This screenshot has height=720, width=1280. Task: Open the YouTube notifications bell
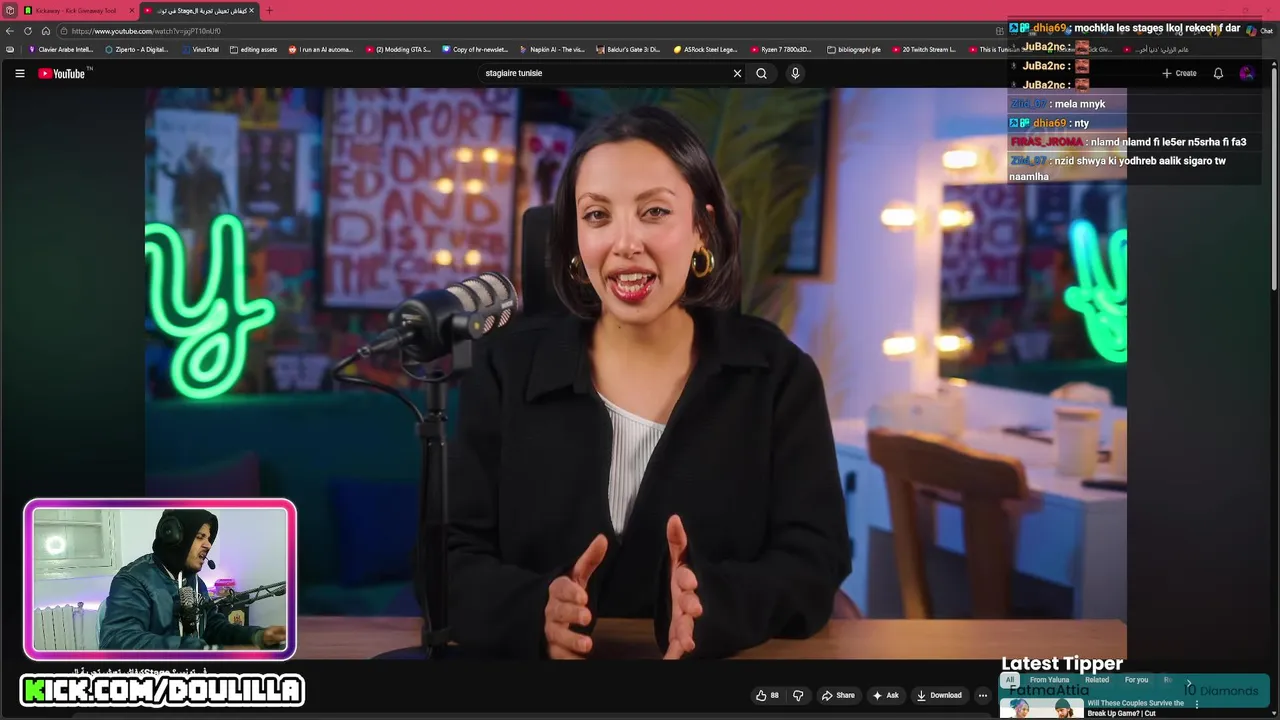click(1218, 73)
